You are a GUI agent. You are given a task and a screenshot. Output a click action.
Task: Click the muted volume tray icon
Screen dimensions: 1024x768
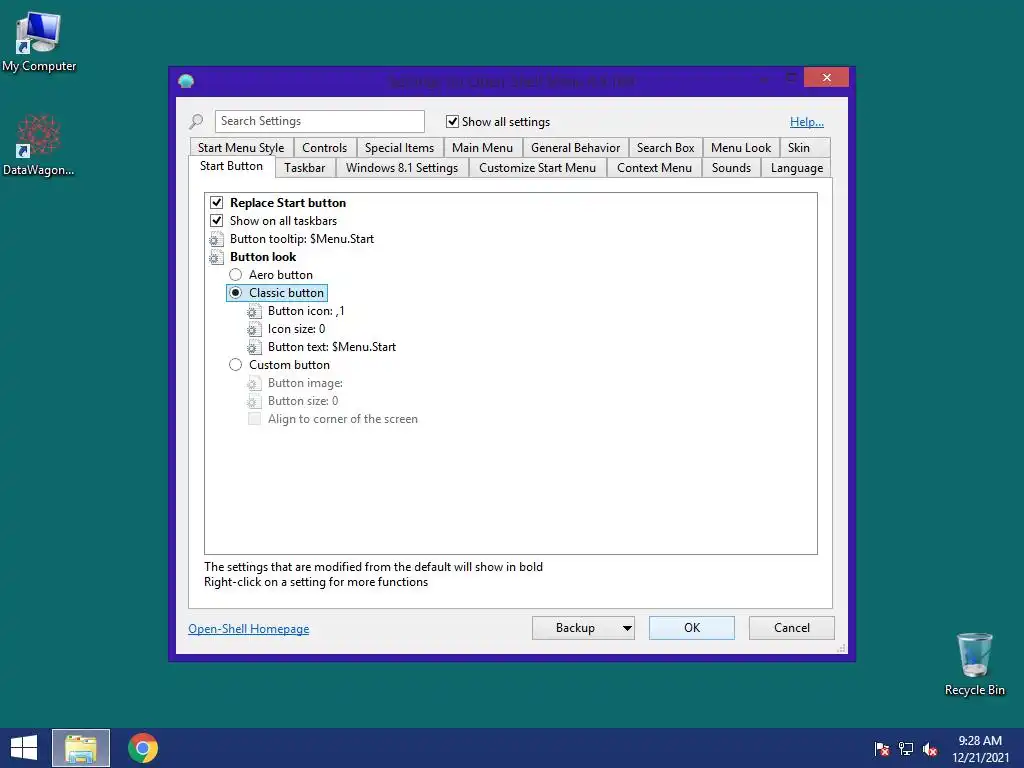pyautogui.click(x=930, y=749)
